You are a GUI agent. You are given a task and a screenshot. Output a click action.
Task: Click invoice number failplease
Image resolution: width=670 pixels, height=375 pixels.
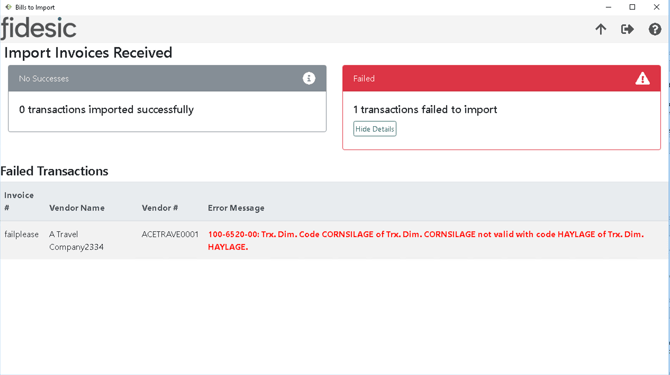(x=21, y=234)
